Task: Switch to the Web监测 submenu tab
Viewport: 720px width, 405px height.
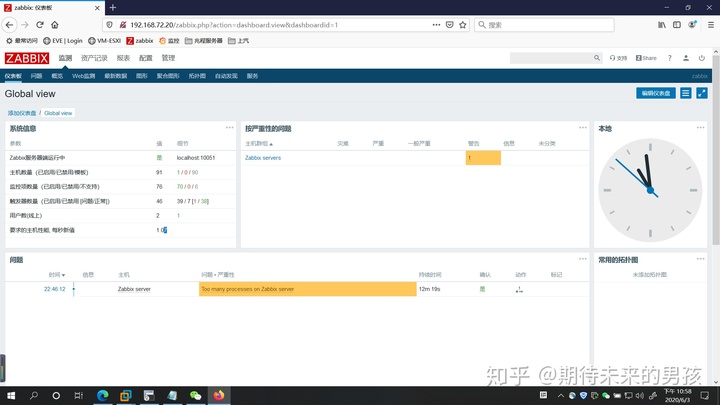Action: tap(84, 76)
